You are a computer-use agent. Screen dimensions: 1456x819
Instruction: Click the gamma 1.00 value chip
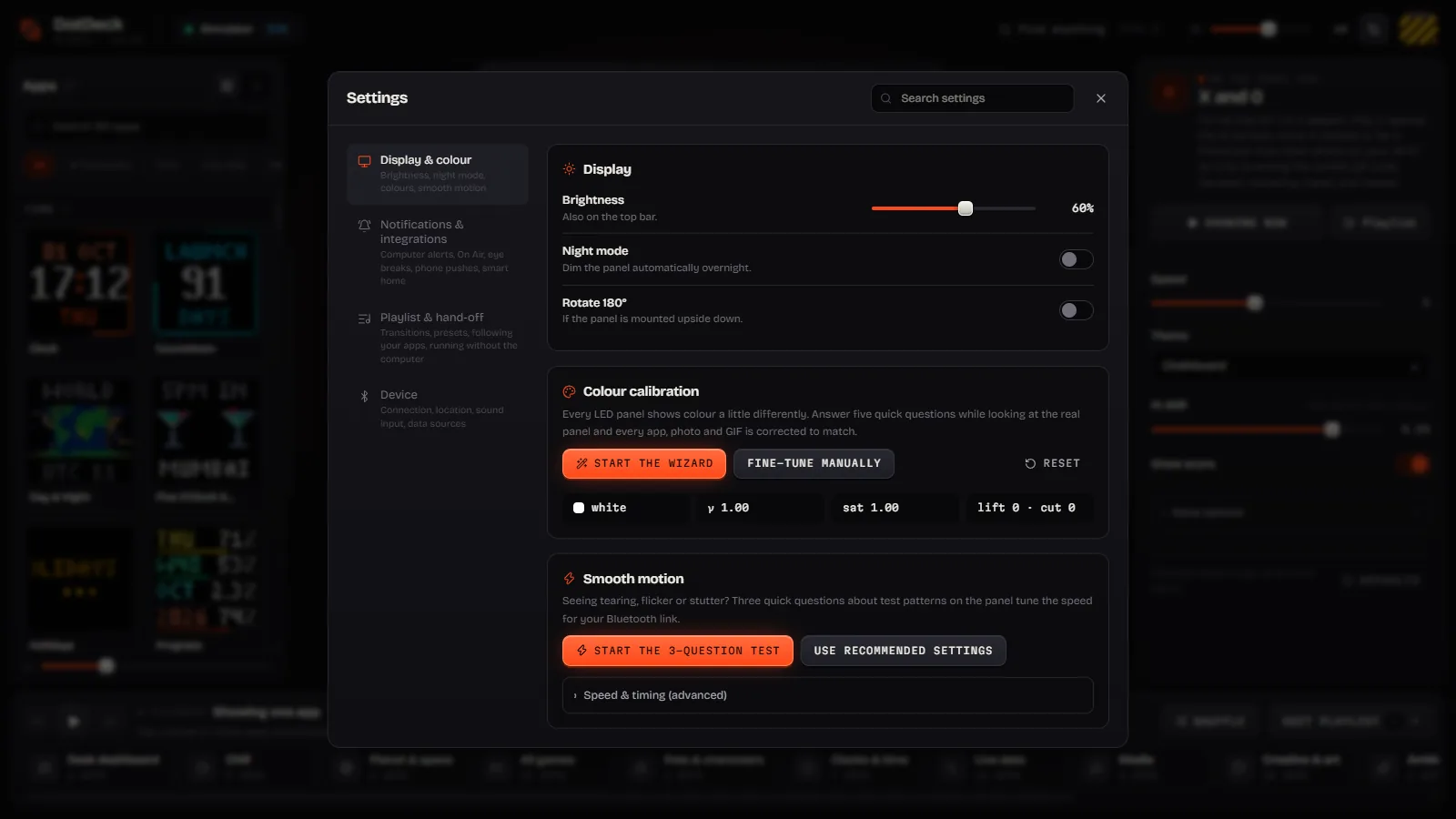tap(763, 508)
